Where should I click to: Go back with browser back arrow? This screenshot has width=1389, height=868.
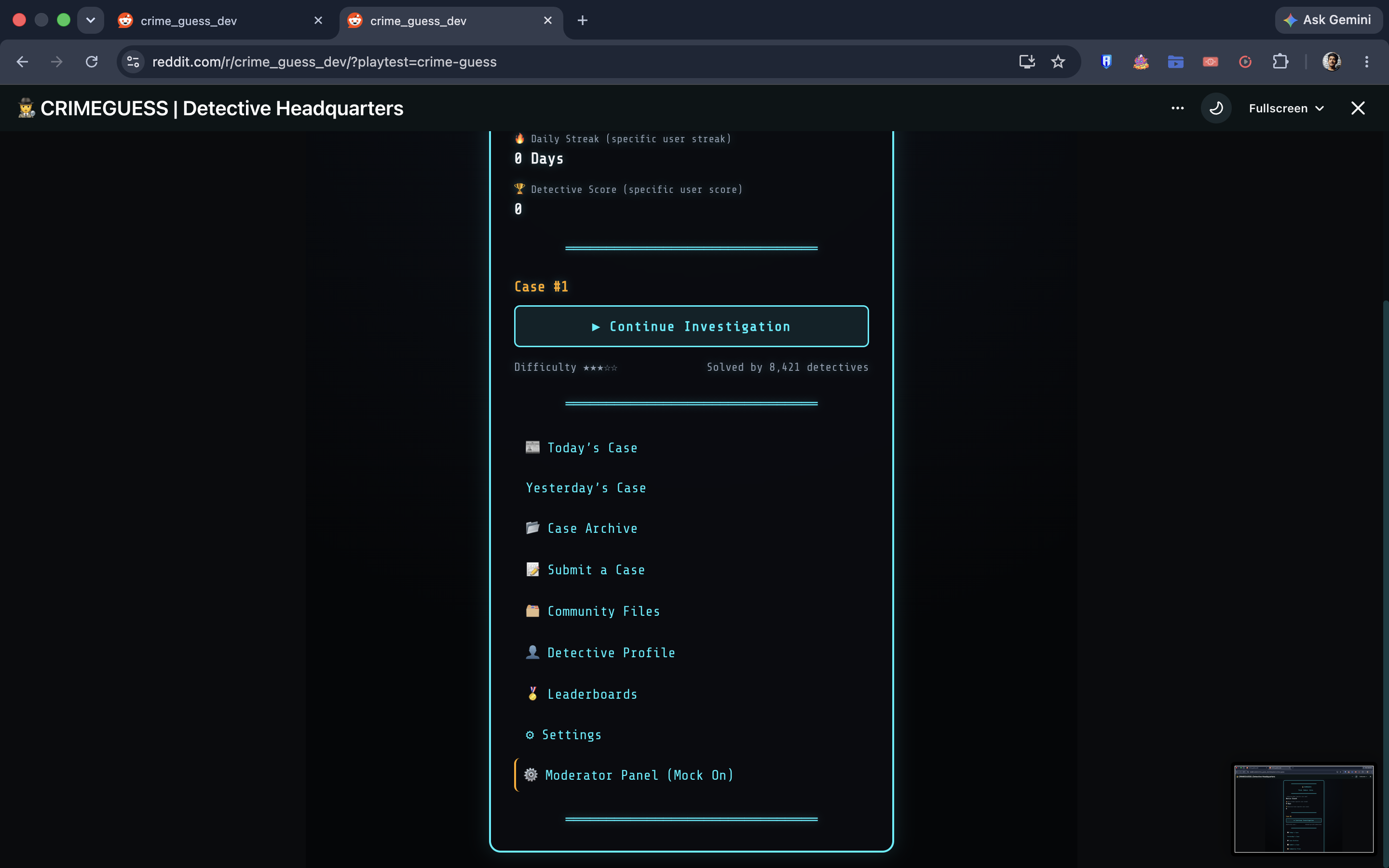22,61
